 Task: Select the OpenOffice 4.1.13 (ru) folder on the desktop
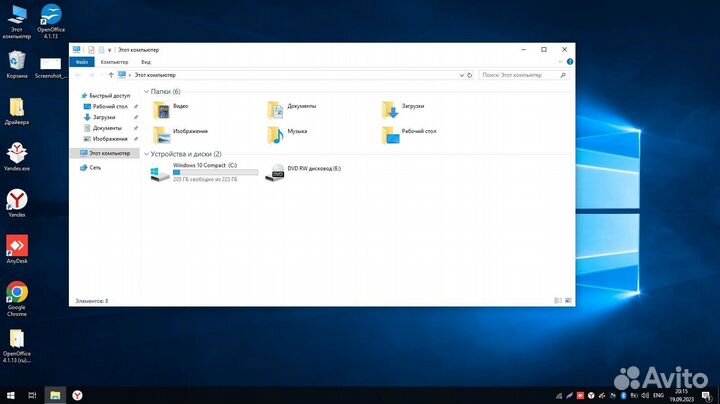point(17,346)
